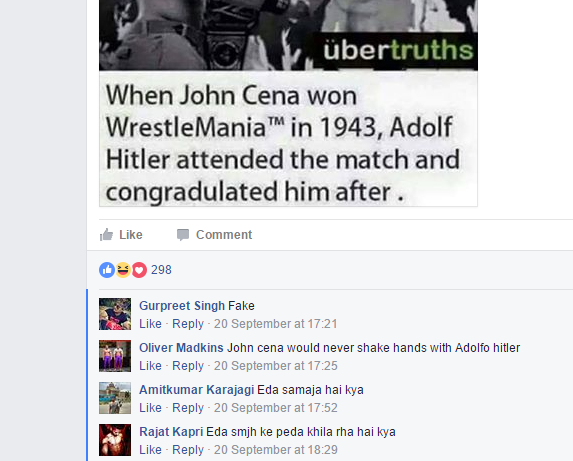
Task: Open Amitkumar Karajagi's profile picture
Action: tap(115, 398)
